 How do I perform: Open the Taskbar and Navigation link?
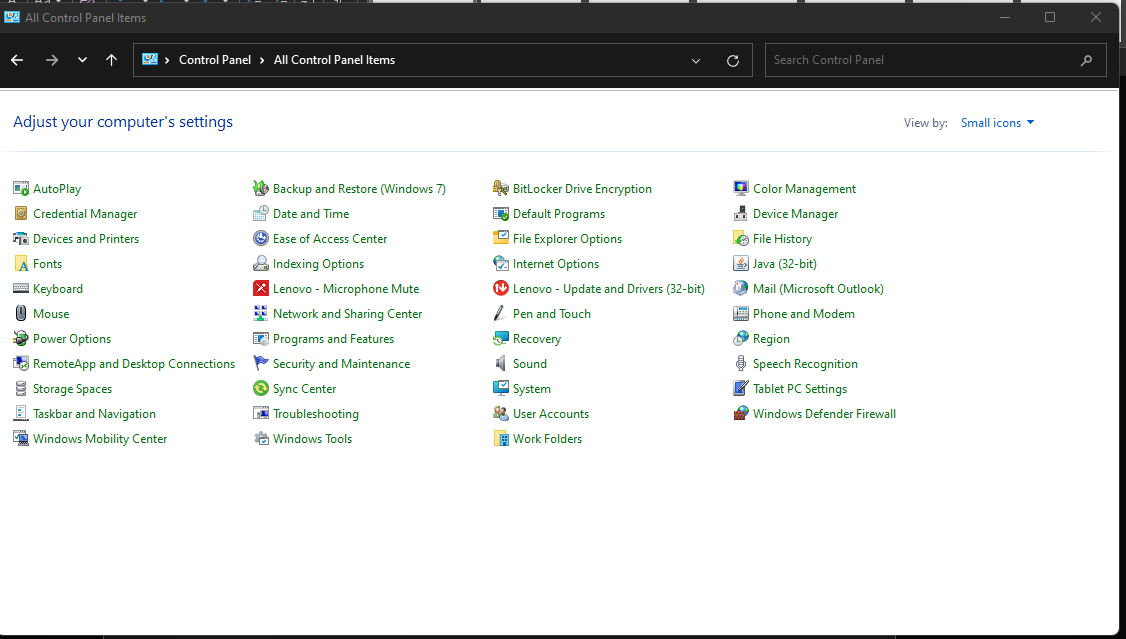pyautogui.click(x=94, y=414)
